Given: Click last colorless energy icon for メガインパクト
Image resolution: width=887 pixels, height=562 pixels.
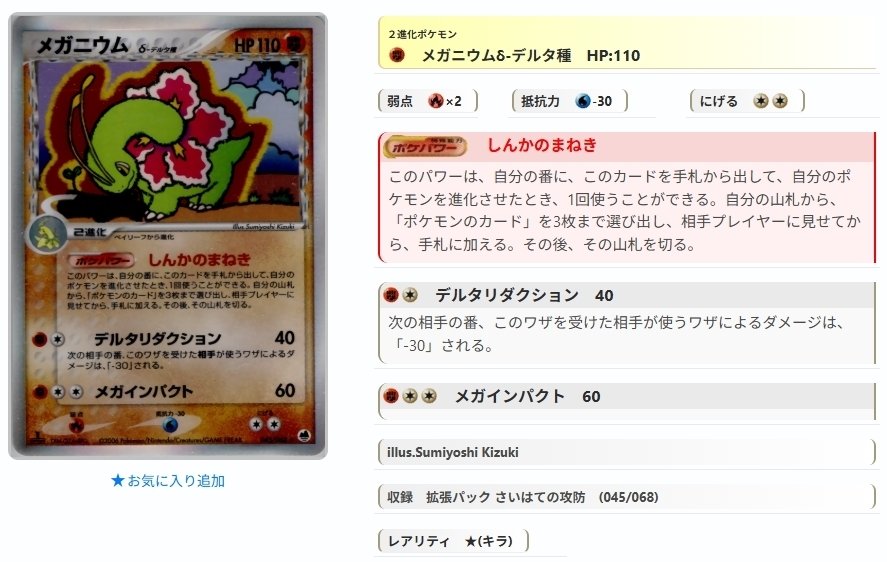Looking at the screenshot, I should pos(429,396).
